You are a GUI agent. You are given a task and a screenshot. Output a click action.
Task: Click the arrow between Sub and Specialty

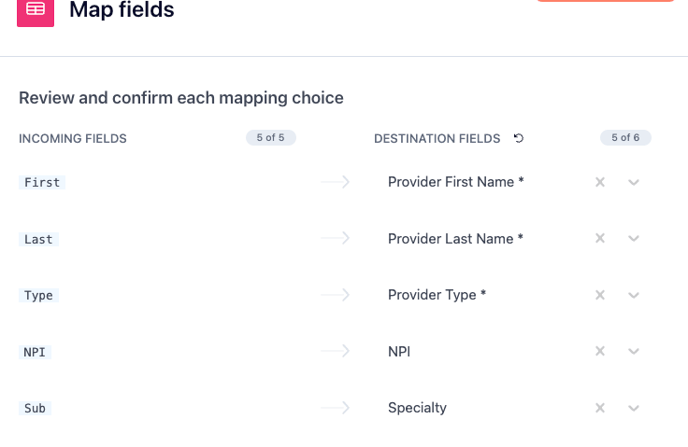coord(335,408)
